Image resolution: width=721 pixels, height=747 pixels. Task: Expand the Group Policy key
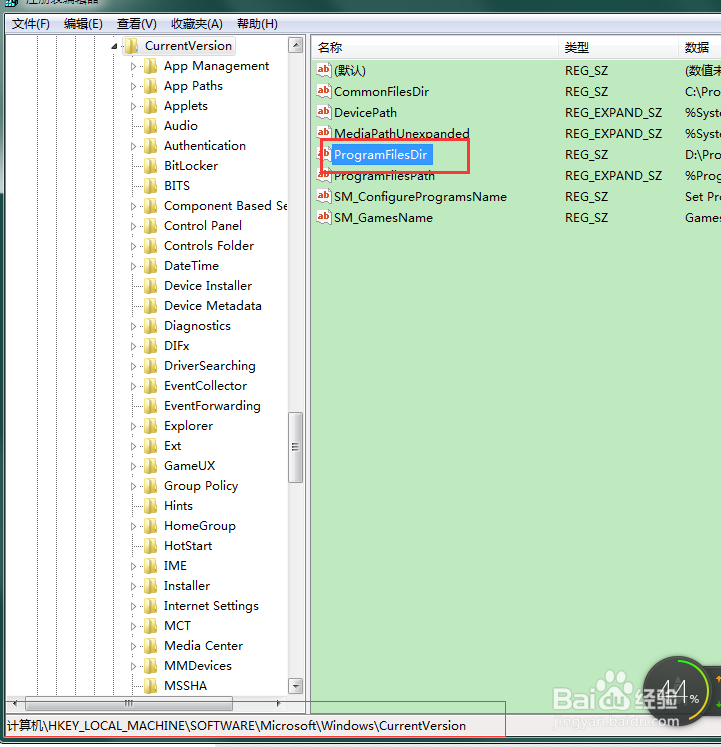pos(133,486)
